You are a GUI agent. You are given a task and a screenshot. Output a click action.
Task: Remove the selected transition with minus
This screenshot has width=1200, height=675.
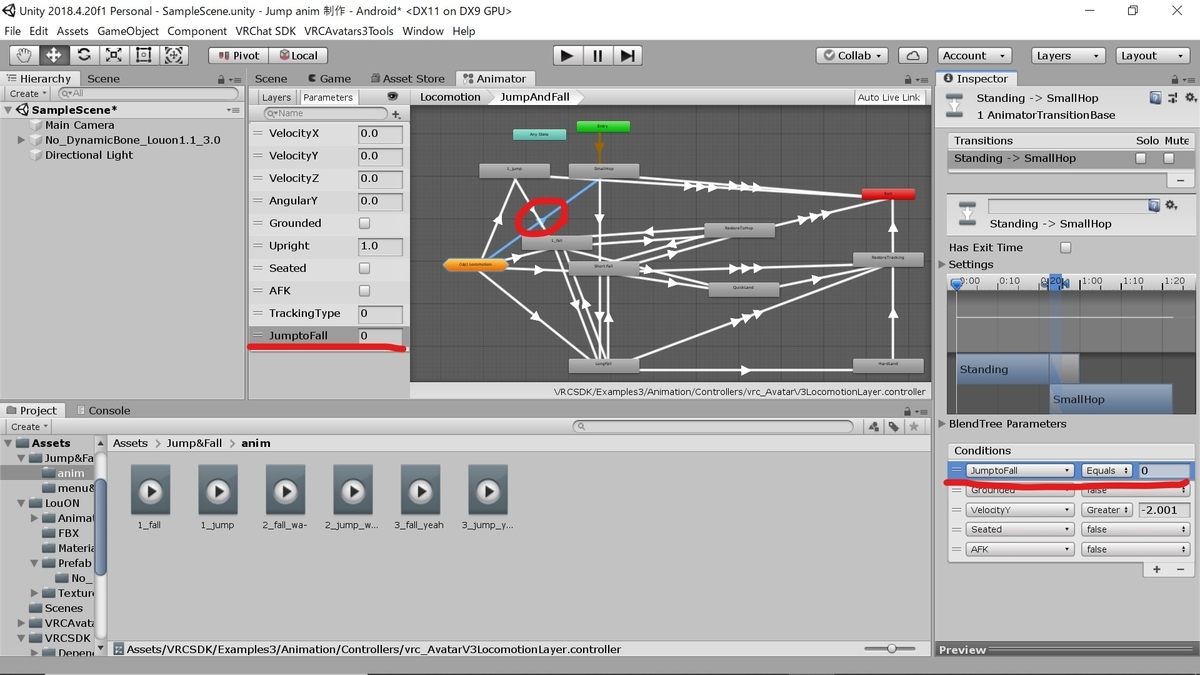1180,181
